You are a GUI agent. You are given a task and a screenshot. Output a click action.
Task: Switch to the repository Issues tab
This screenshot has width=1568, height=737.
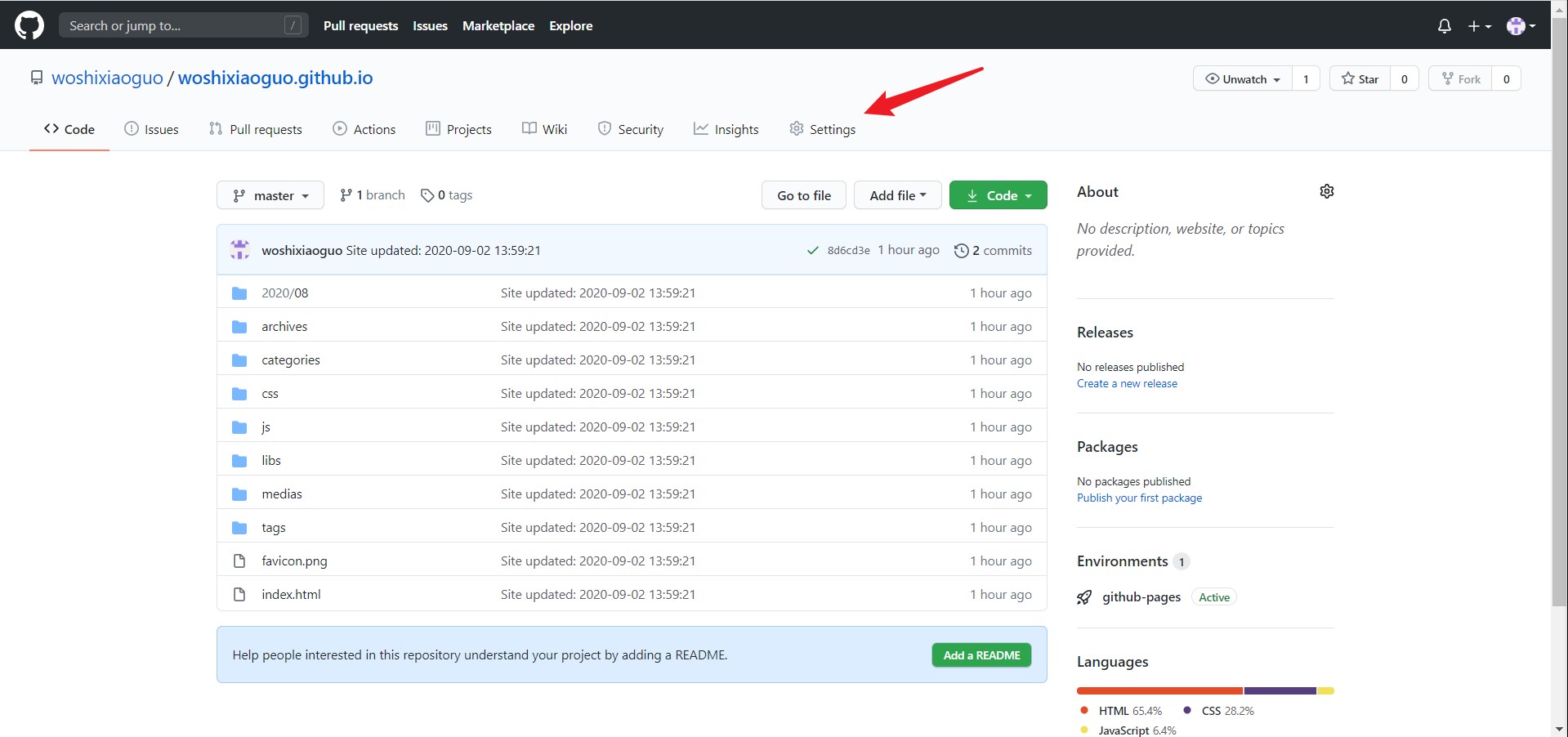pyautogui.click(x=151, y=129)
